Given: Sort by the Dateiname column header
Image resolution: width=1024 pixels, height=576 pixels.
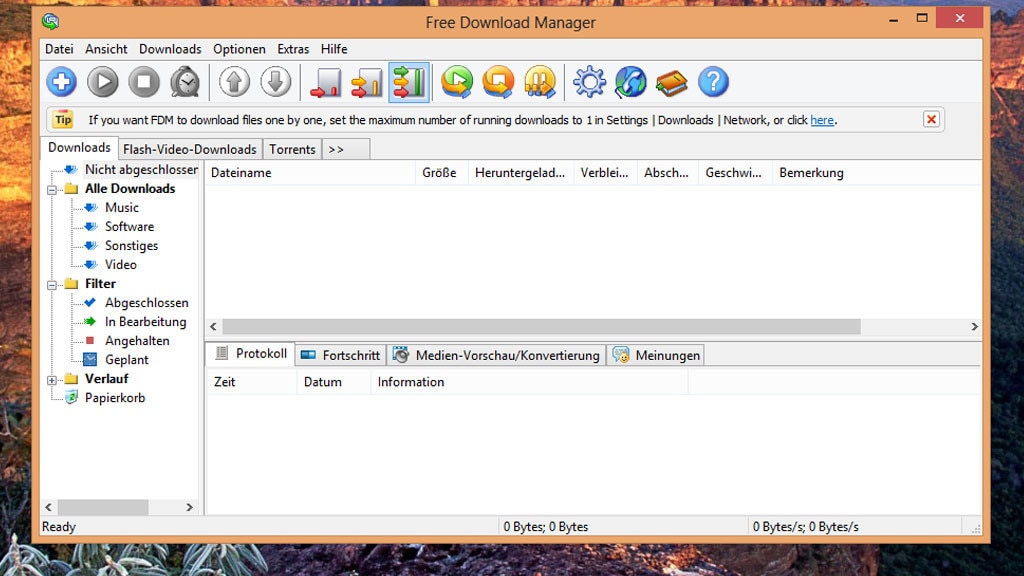Looking at the screenshot, I should pos(311,173).
